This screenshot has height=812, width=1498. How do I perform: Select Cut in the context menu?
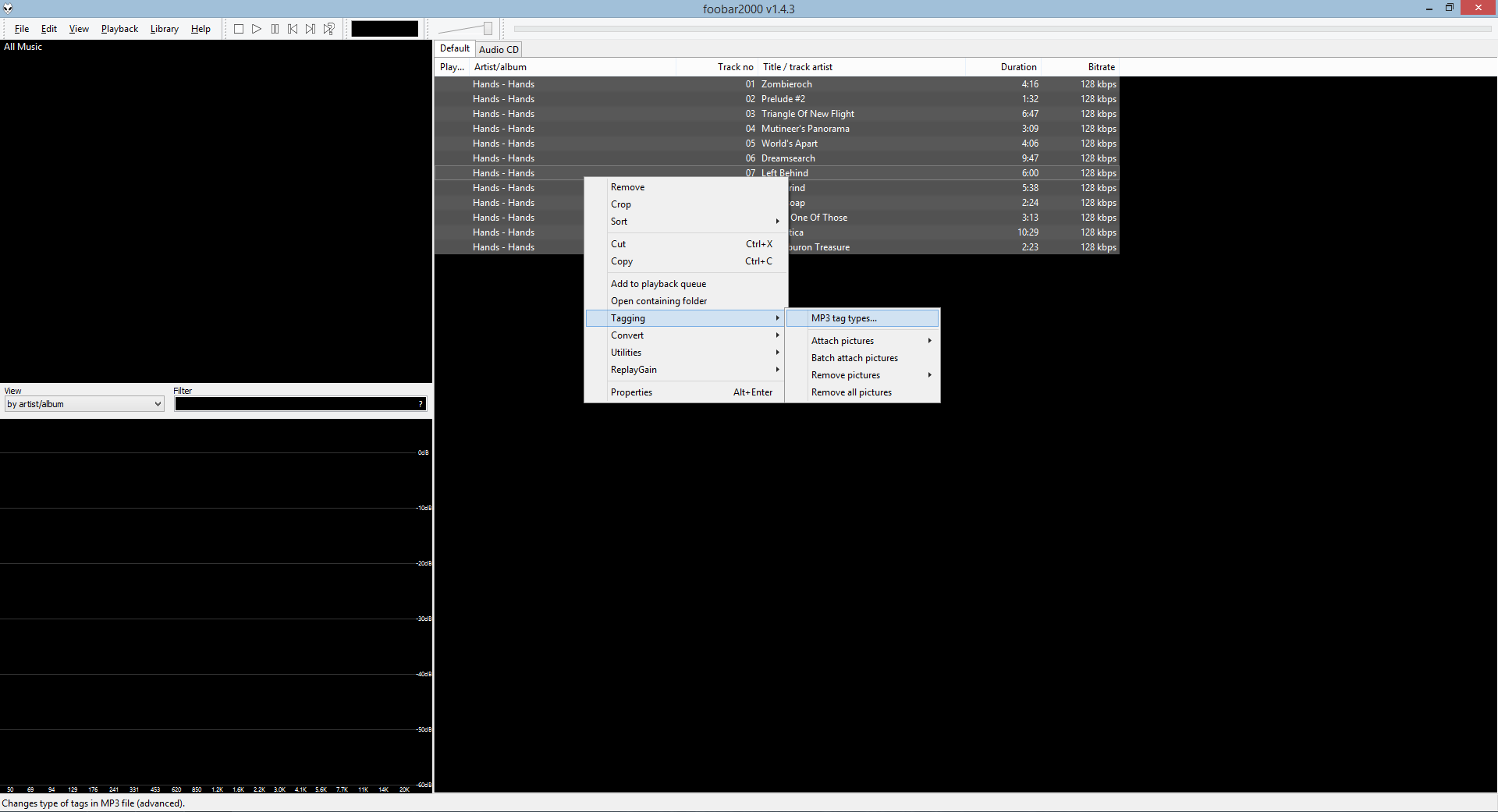click(687, 244)
